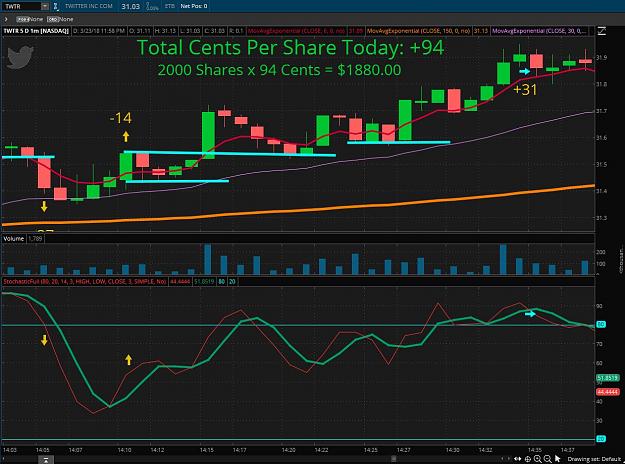
Task: Click the ETB label in the header
Action: [170, 6]
